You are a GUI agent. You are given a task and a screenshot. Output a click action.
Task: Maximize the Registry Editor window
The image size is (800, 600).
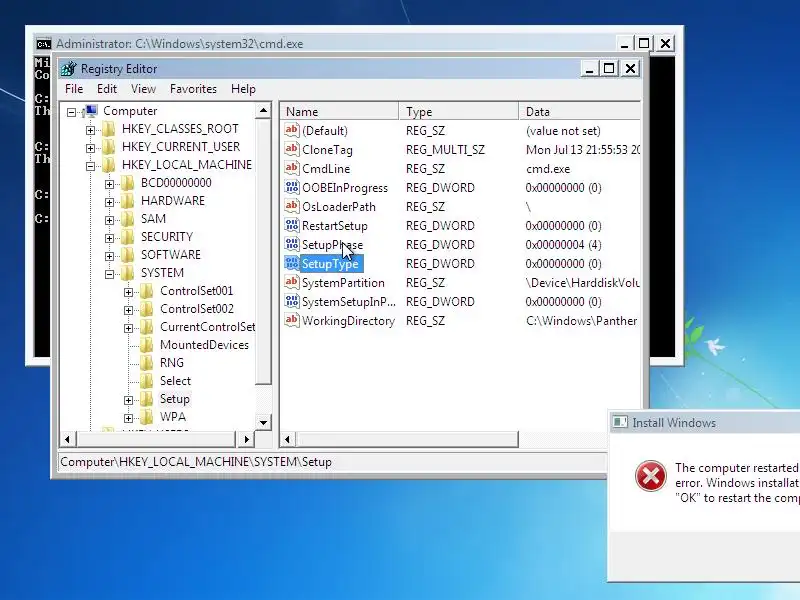[x=609, y=68]
